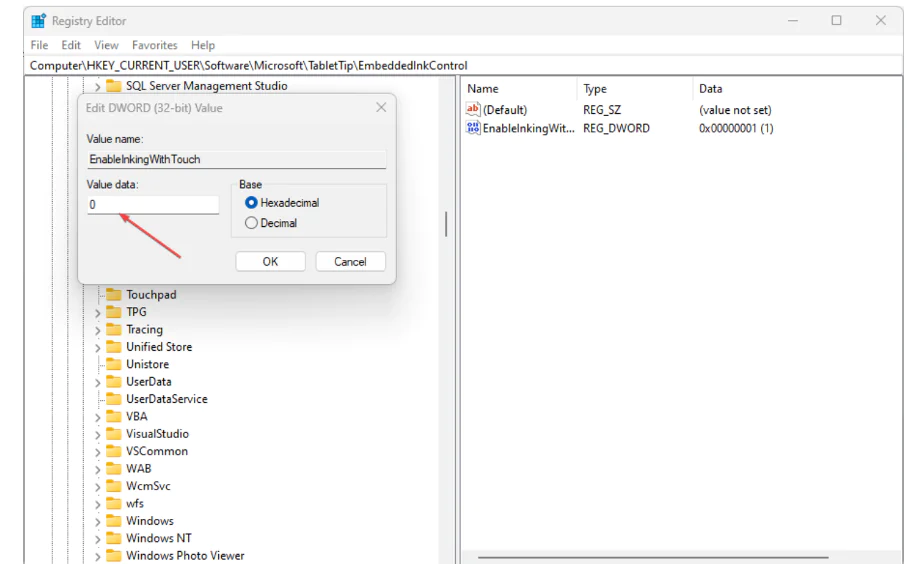Click the SQL Server Management Studio folder icon
Screen dimensions: 908x564
pyautogui.click(x=114, y=86)
